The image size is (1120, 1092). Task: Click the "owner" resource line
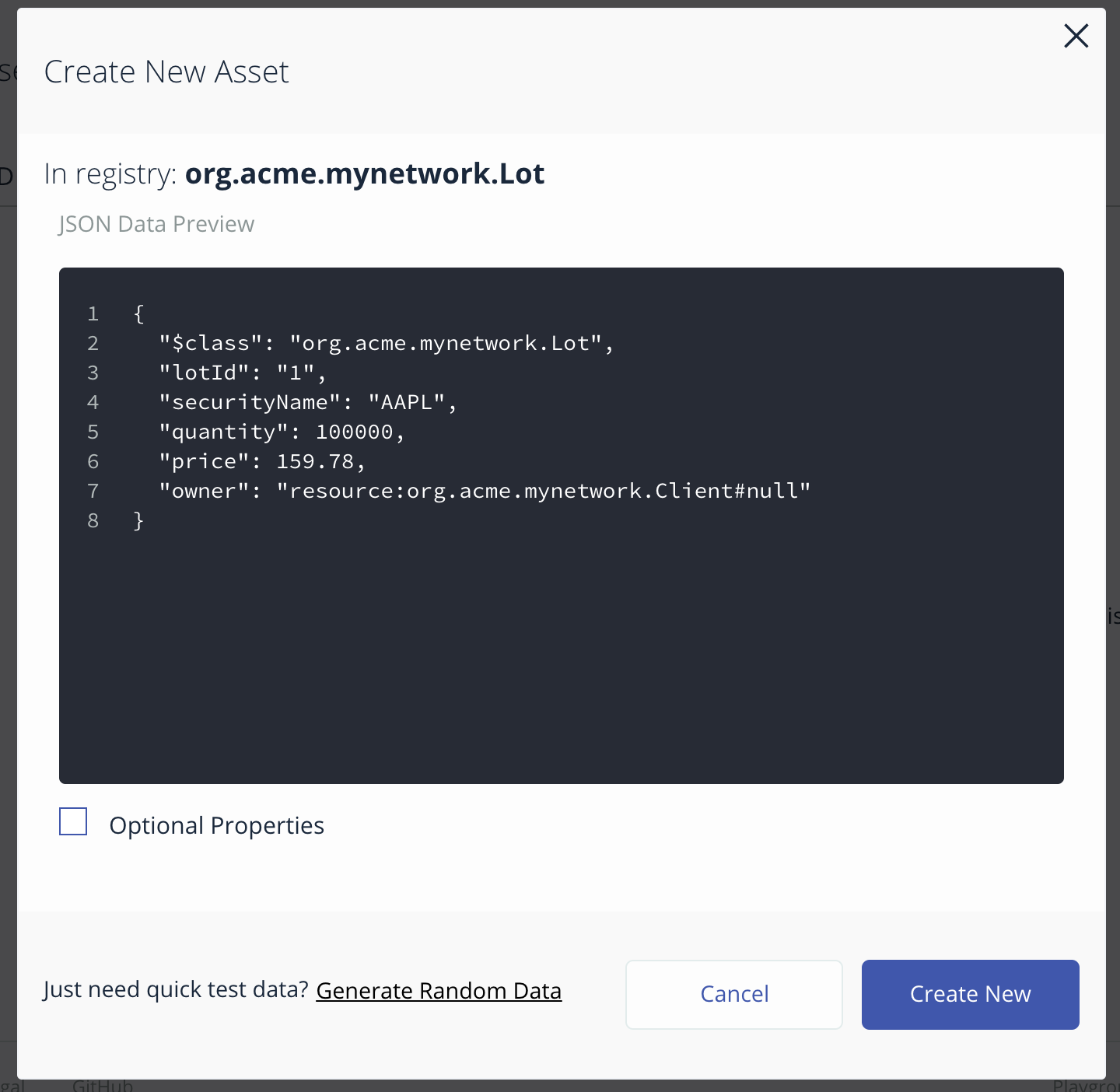(x=484, y=492)
